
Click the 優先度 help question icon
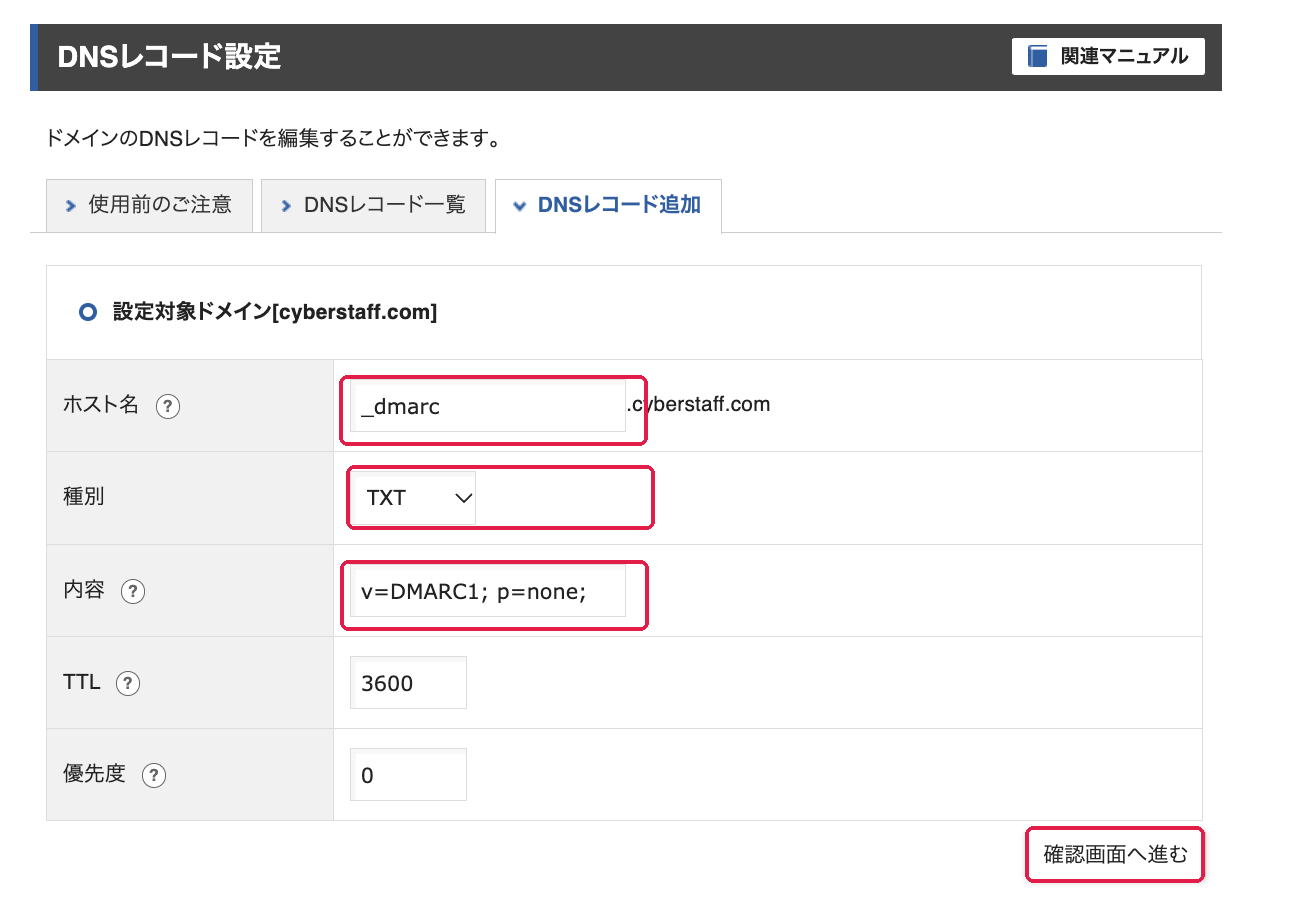(x=154, y=776)
